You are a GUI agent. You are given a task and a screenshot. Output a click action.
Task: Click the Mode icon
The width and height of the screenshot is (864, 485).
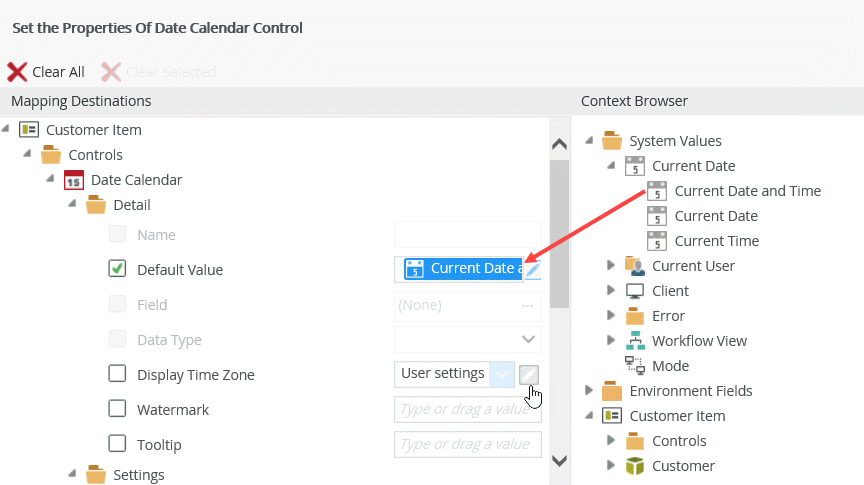635,366
